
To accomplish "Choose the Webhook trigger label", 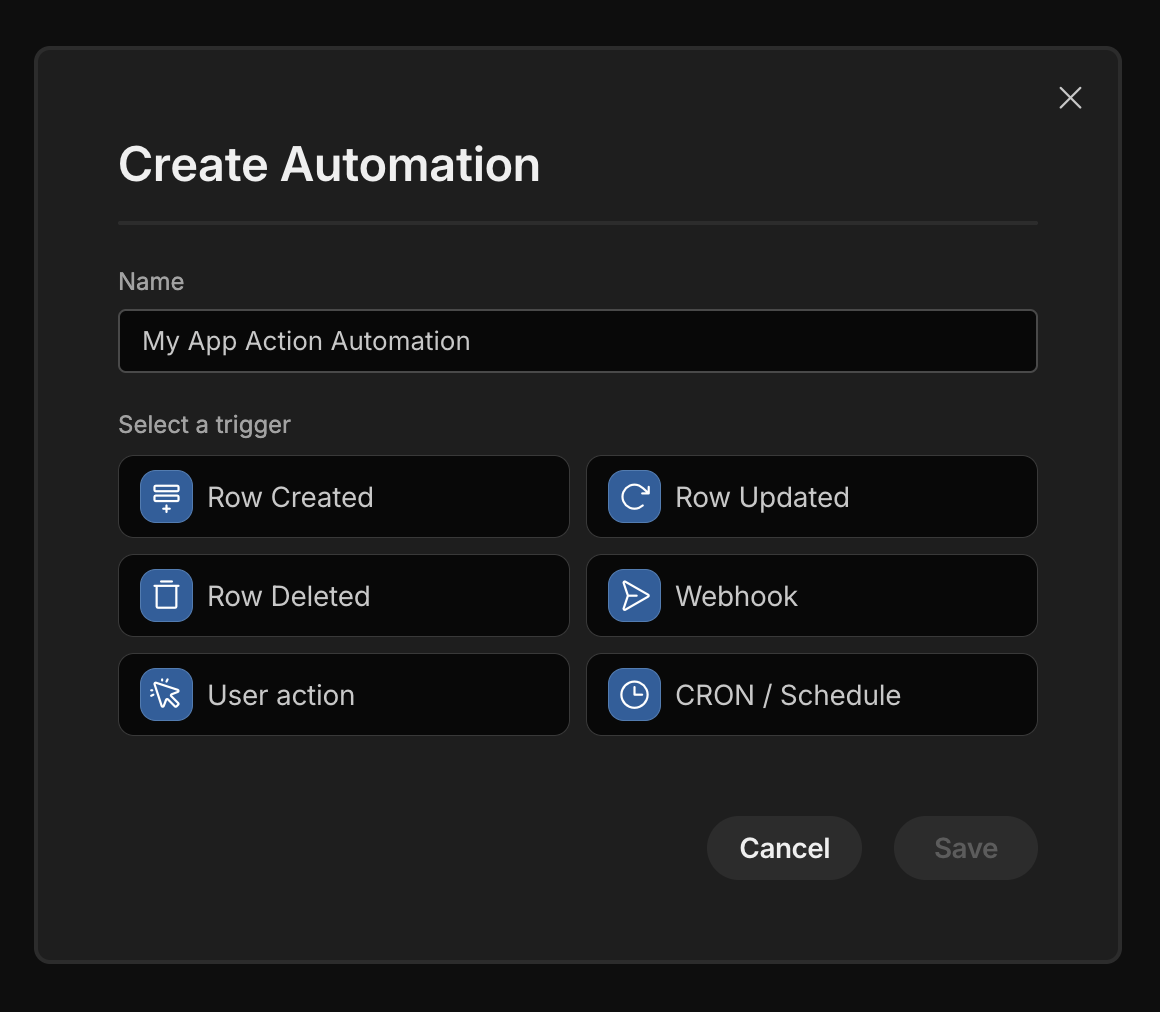I will tap(736, 596).
